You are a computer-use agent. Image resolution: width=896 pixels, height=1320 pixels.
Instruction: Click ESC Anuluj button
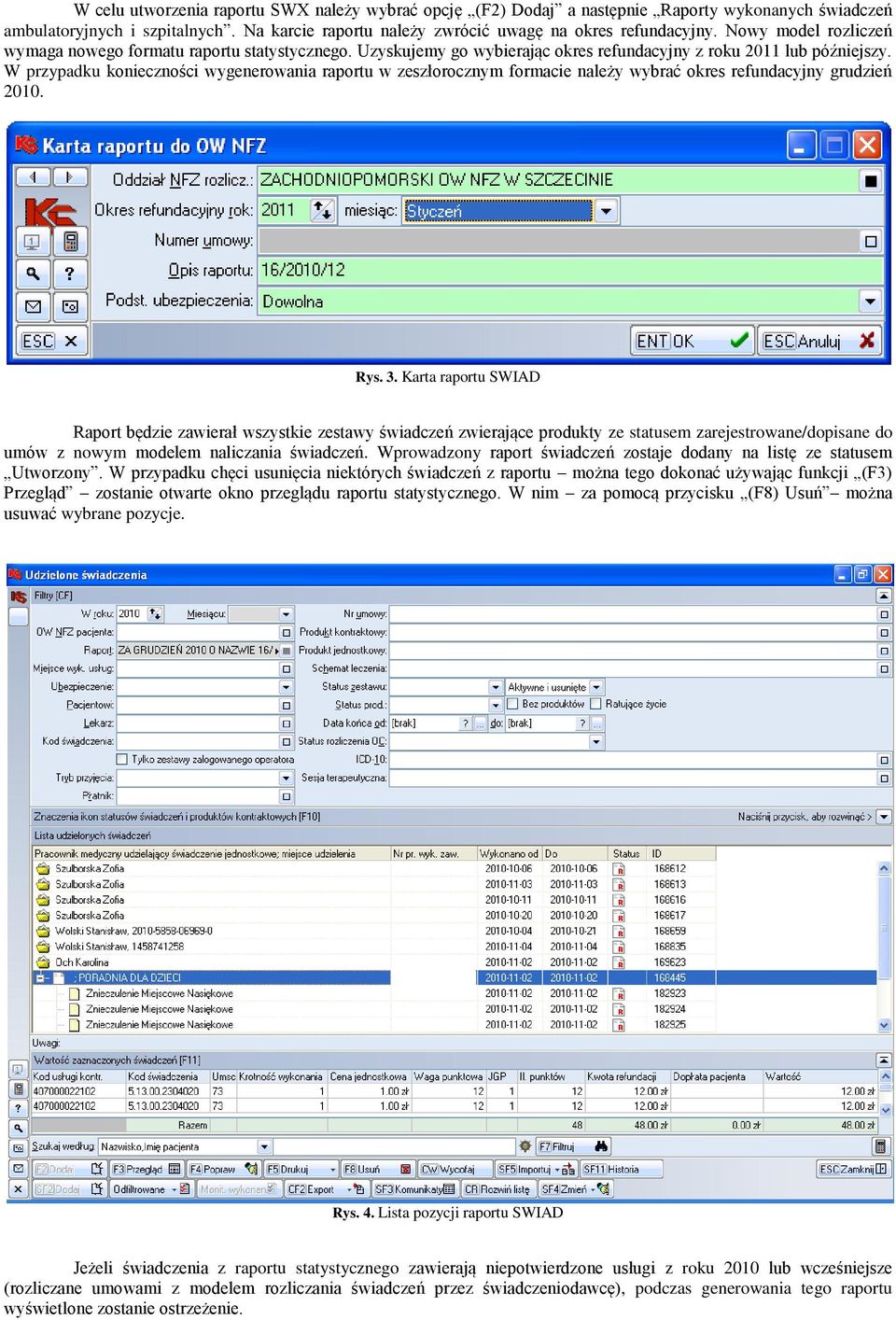tap(820, 341)
